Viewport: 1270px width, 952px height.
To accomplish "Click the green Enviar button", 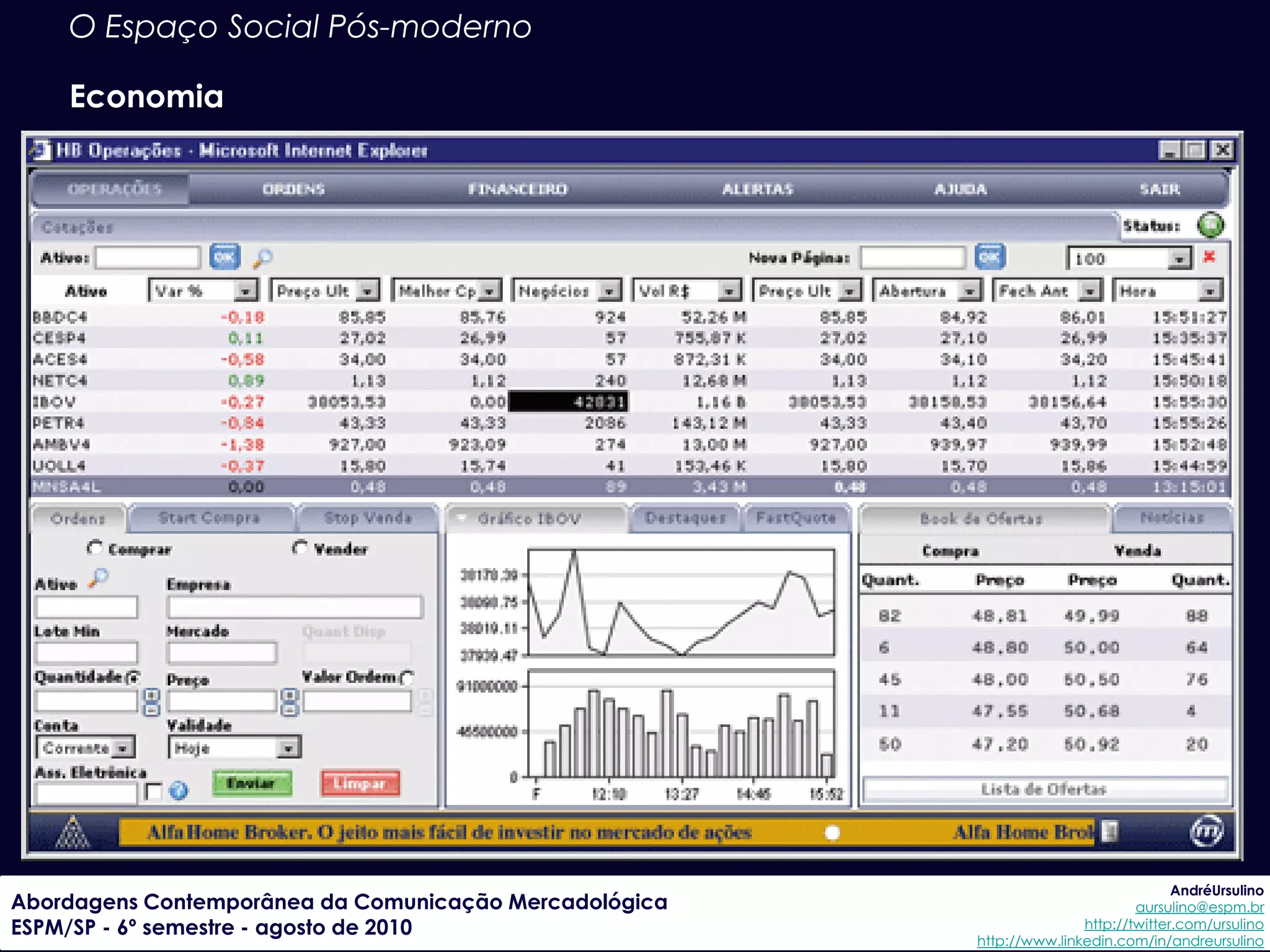I will tap(251, 783).
